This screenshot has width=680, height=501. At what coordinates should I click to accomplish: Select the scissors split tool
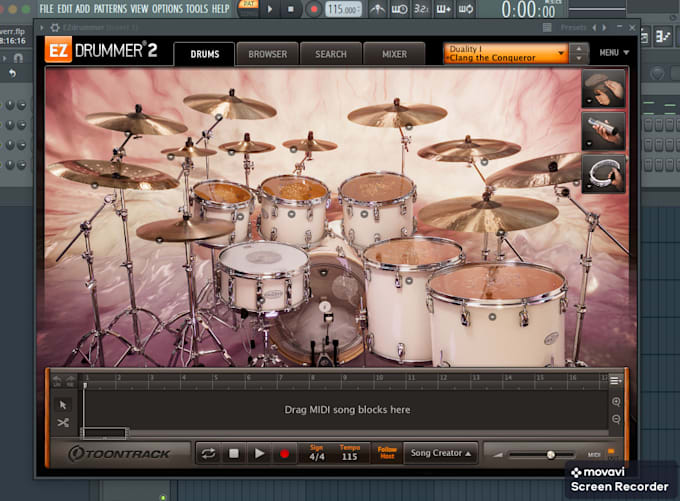click(x=63, y=422)
